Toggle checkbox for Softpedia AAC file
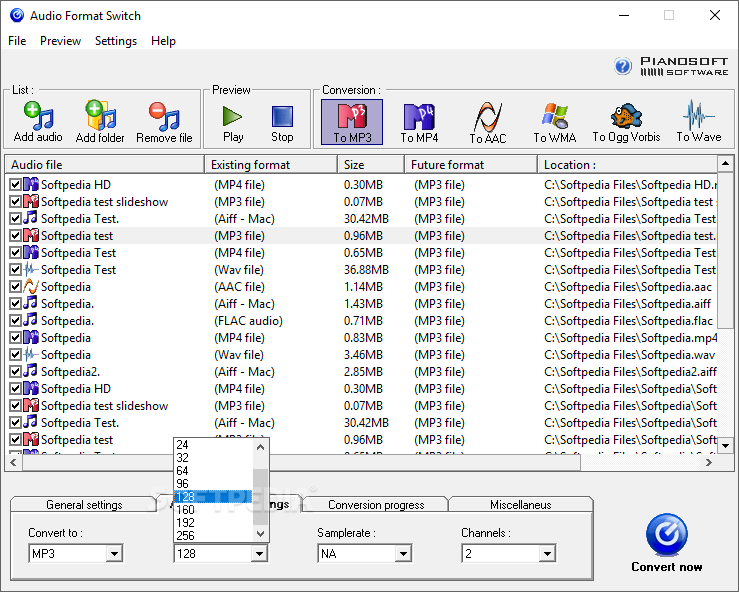Viewport: 739px width, 592px height. [15, 287]
